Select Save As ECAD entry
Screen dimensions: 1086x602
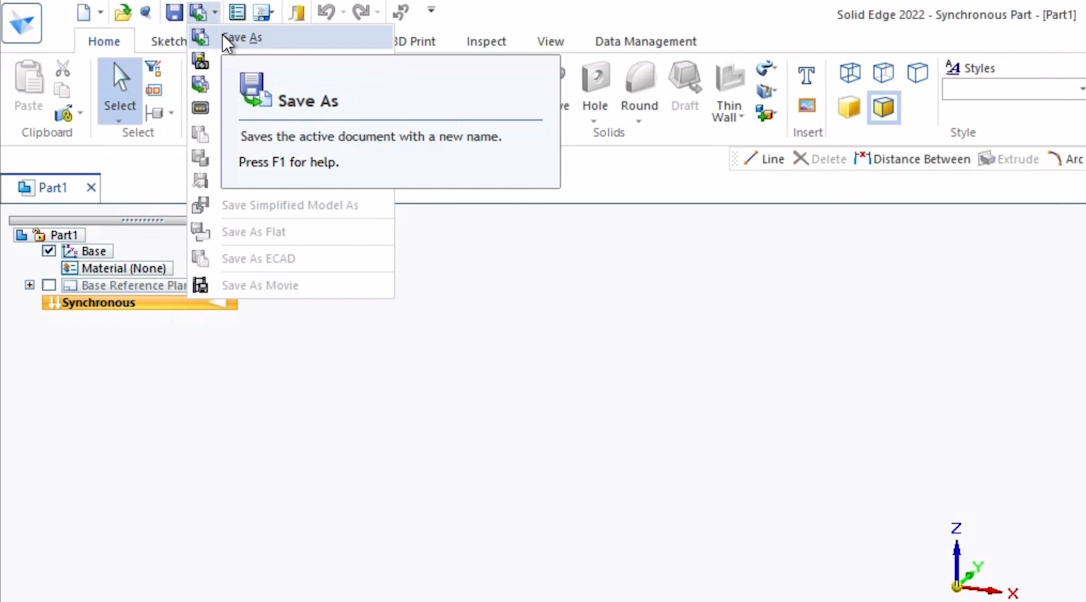pyautogui.click(x=291, y=258)
